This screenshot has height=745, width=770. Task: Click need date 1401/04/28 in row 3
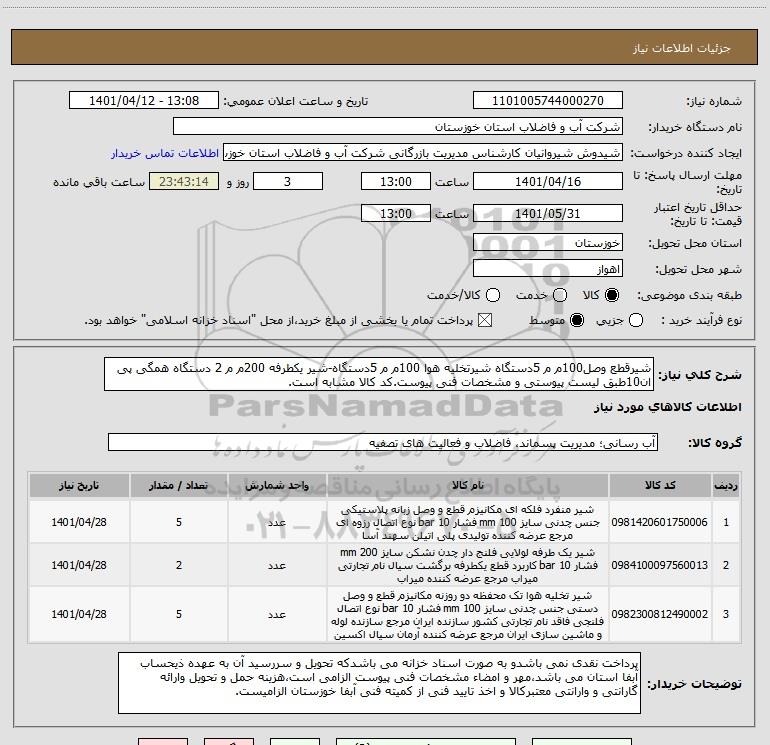[79, 614]
